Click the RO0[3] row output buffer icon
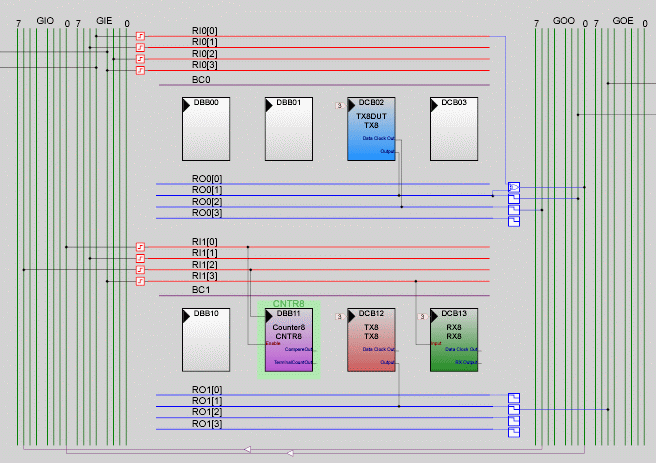This screenshot has height=463, width=656. point(514,221)
